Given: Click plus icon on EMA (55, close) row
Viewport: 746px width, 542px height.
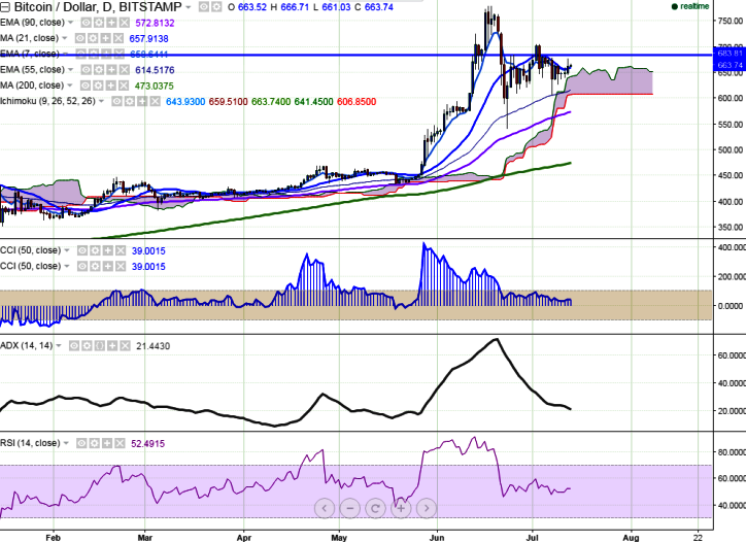Looking at the screenshot, I should (111, 70).
